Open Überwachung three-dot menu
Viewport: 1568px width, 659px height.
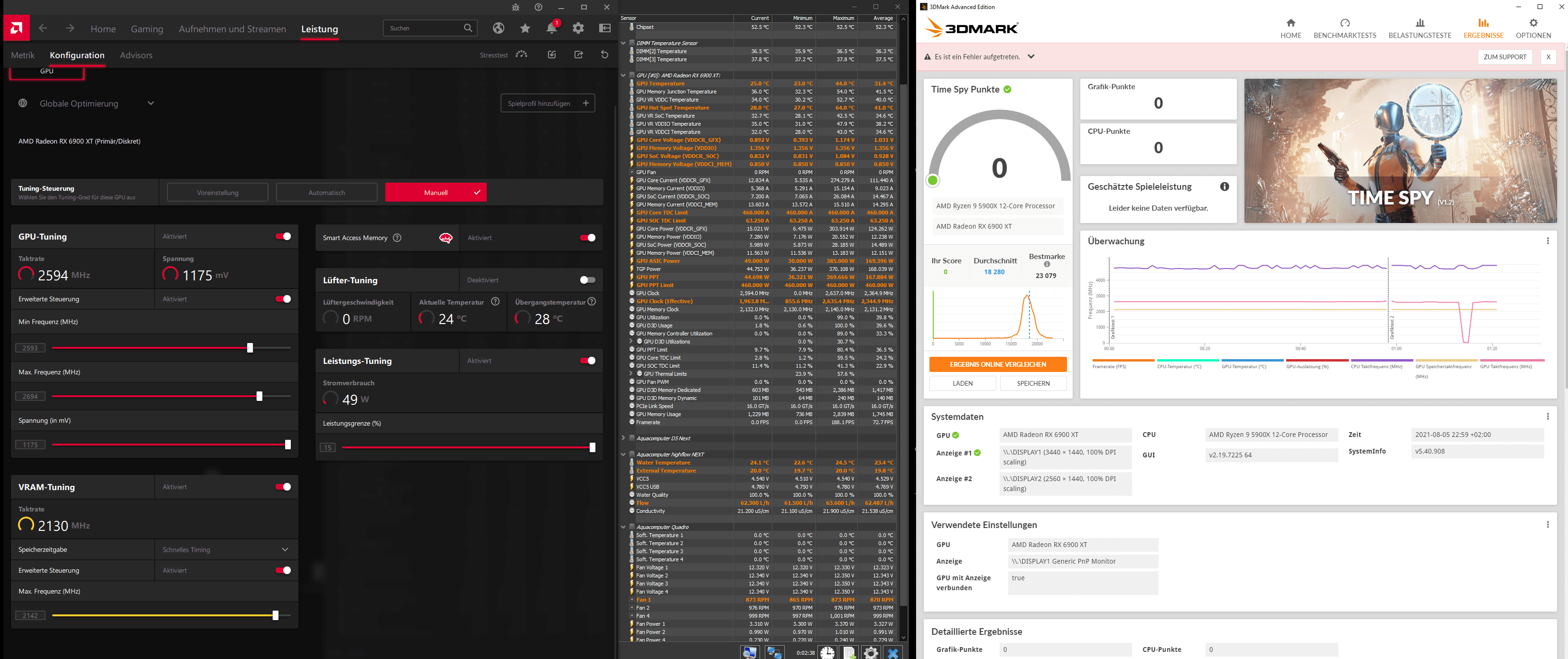coord(1548,241)
